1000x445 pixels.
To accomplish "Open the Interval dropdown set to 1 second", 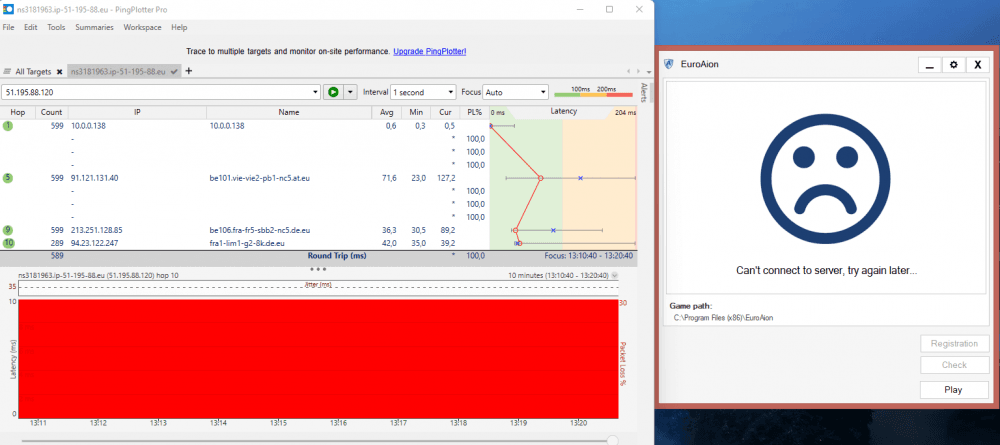I will coord(451,92).
